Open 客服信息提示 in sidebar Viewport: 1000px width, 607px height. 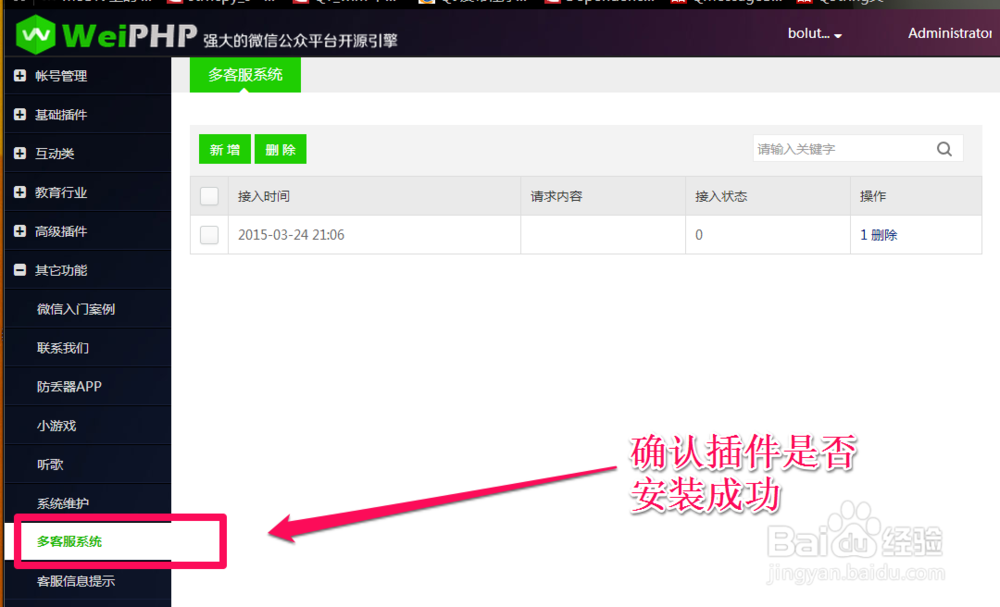coord(76,581)
